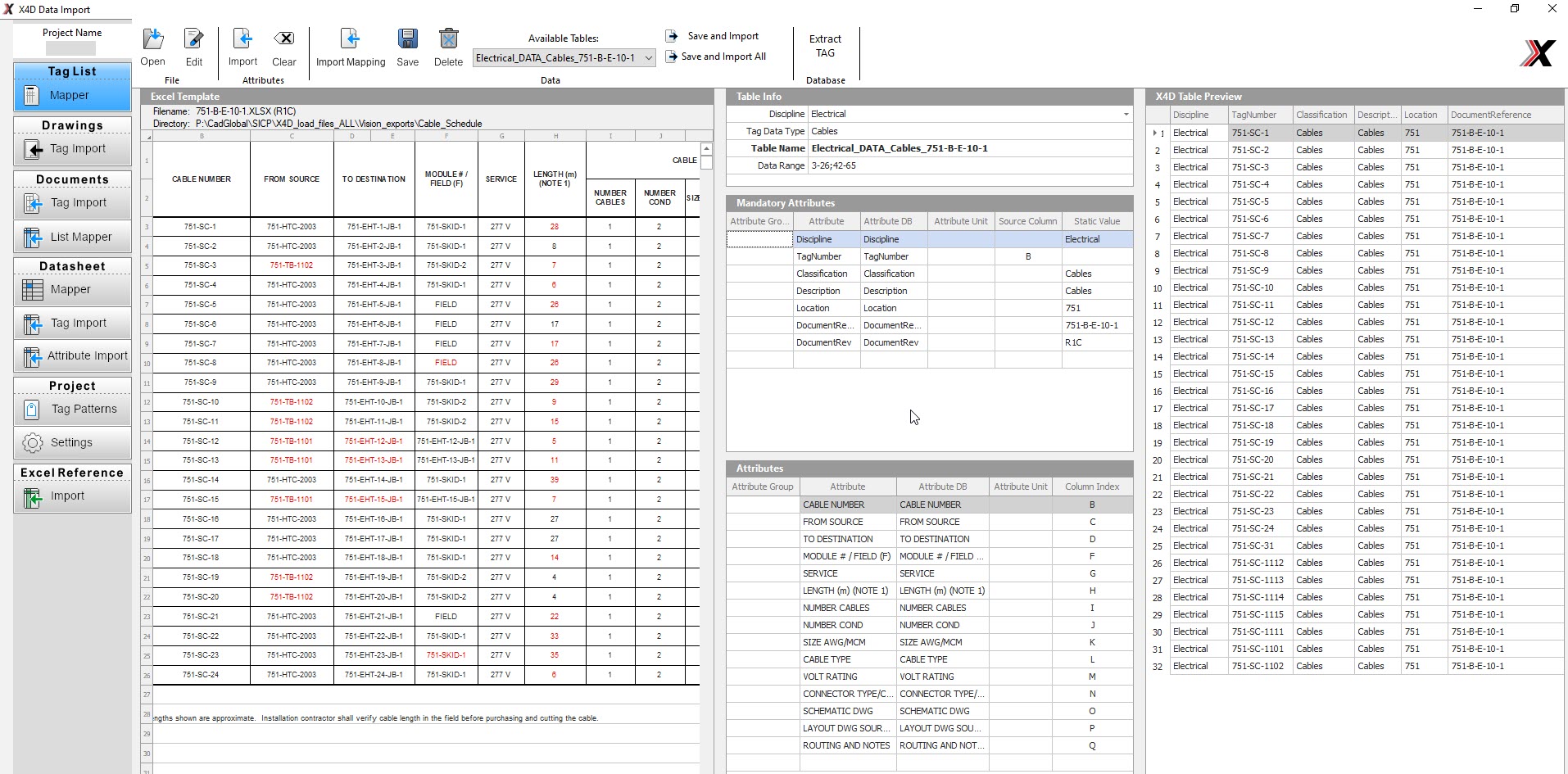Click the Static Value column header

tap(1097, 221)
